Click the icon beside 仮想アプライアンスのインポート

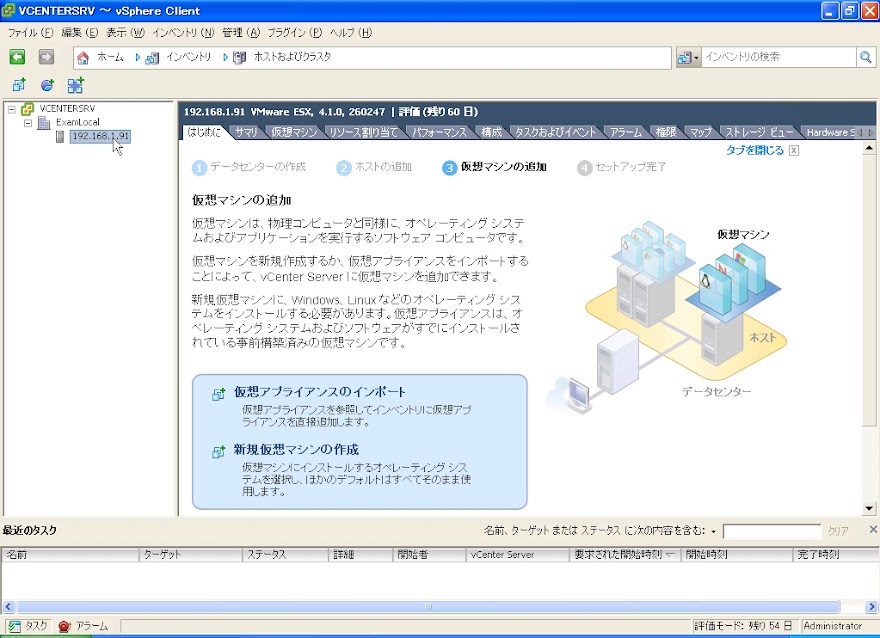[218, 394]
